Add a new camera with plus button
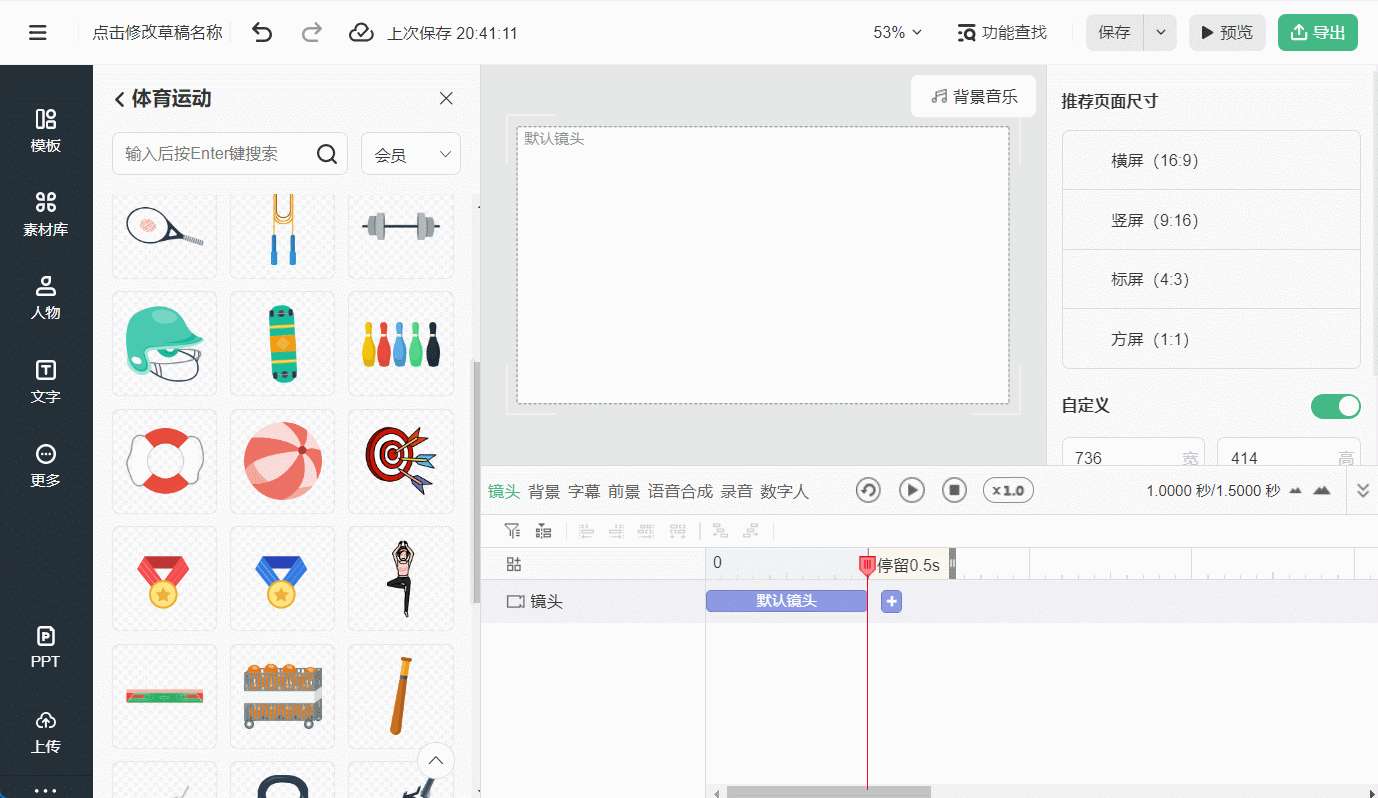This screenshot has width=1378, height=798. pyautogui.click(x=891, y=601)
